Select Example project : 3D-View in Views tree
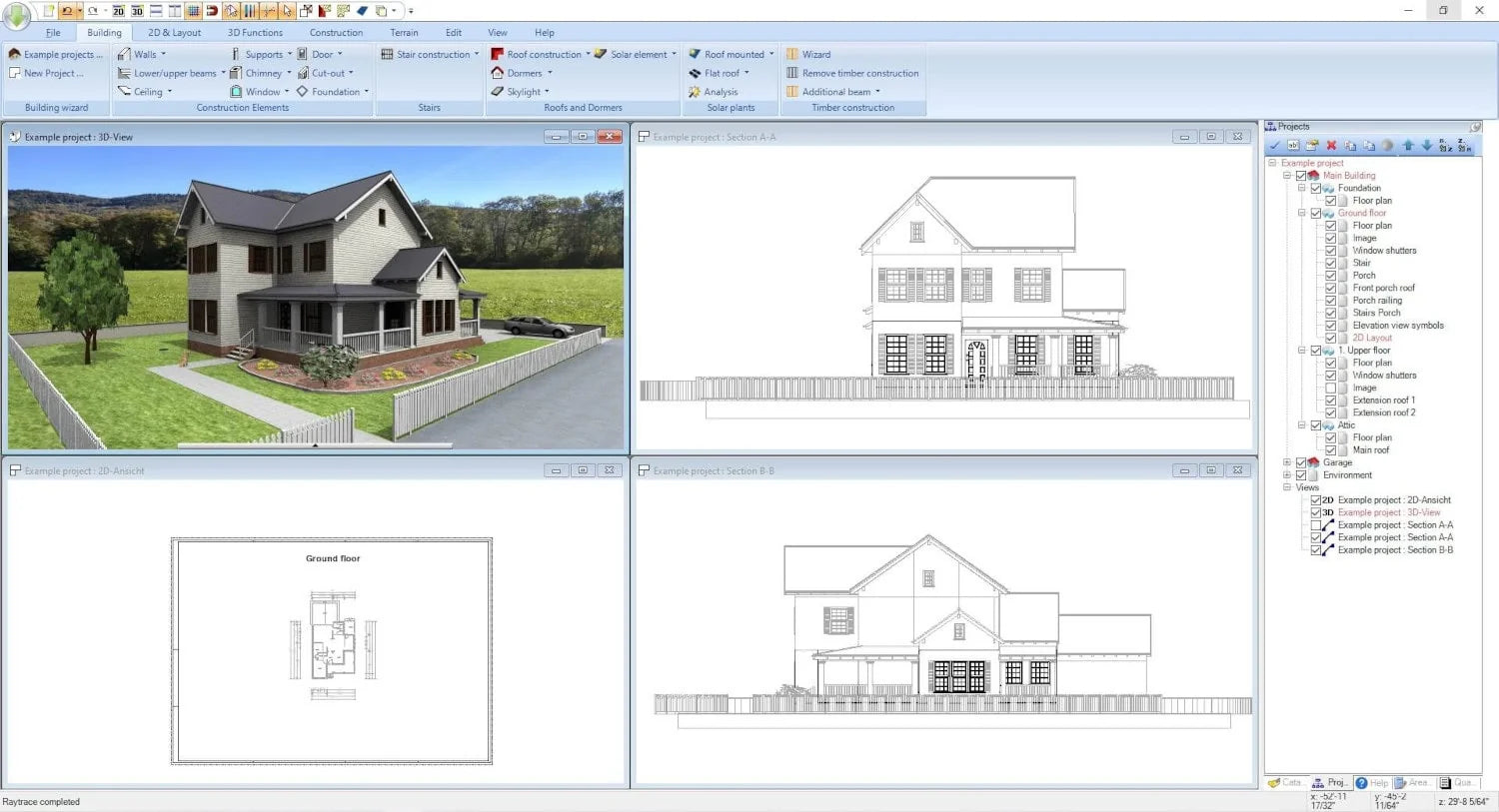This screenshot has width=1499, height=812. (1389, 512)
